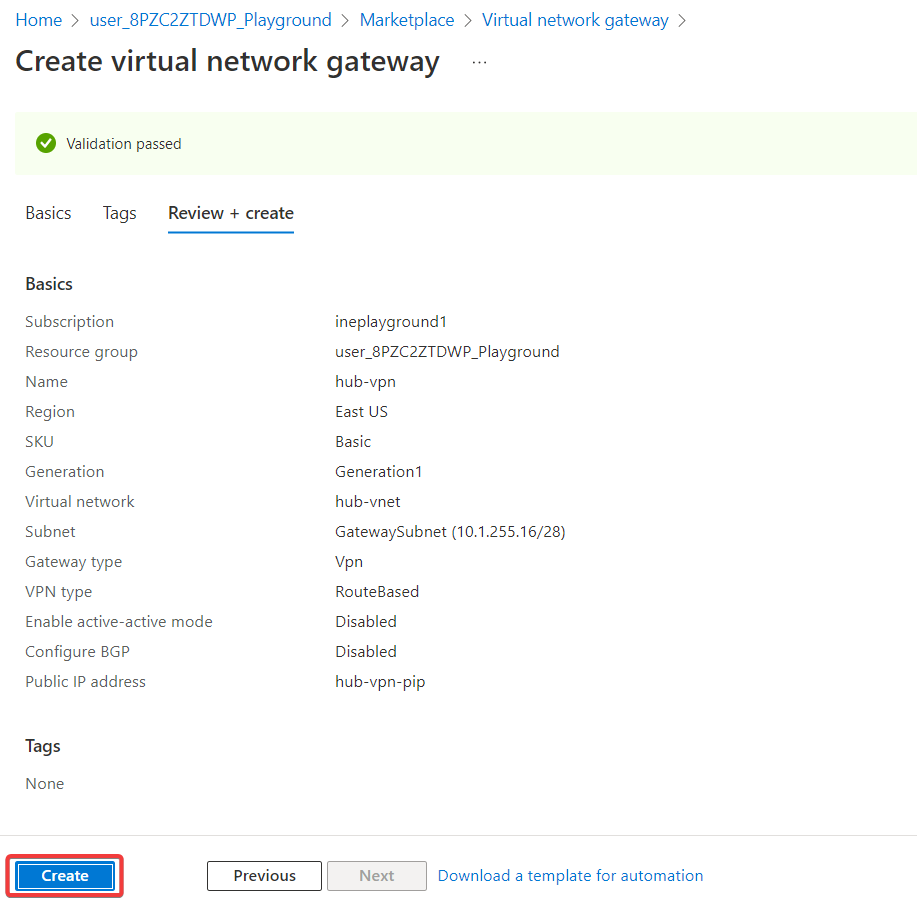This screenshot has width=917, height=908.
Task: Click the hub-vpn-pip public IP value
Action: (380, 682)
